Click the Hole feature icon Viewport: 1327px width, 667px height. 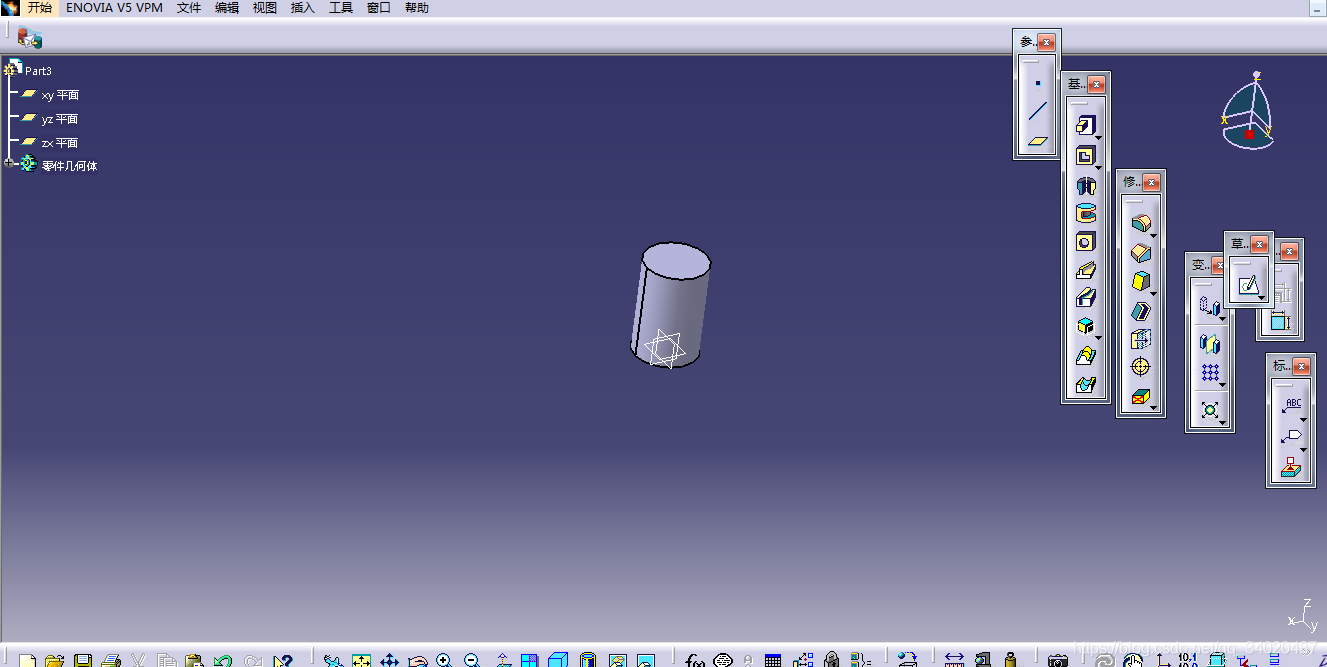(x=1085, y=241)
